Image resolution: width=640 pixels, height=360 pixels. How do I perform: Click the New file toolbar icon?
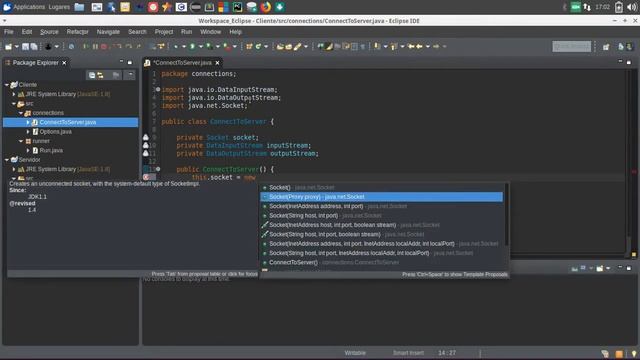click(x=8, y=47)
